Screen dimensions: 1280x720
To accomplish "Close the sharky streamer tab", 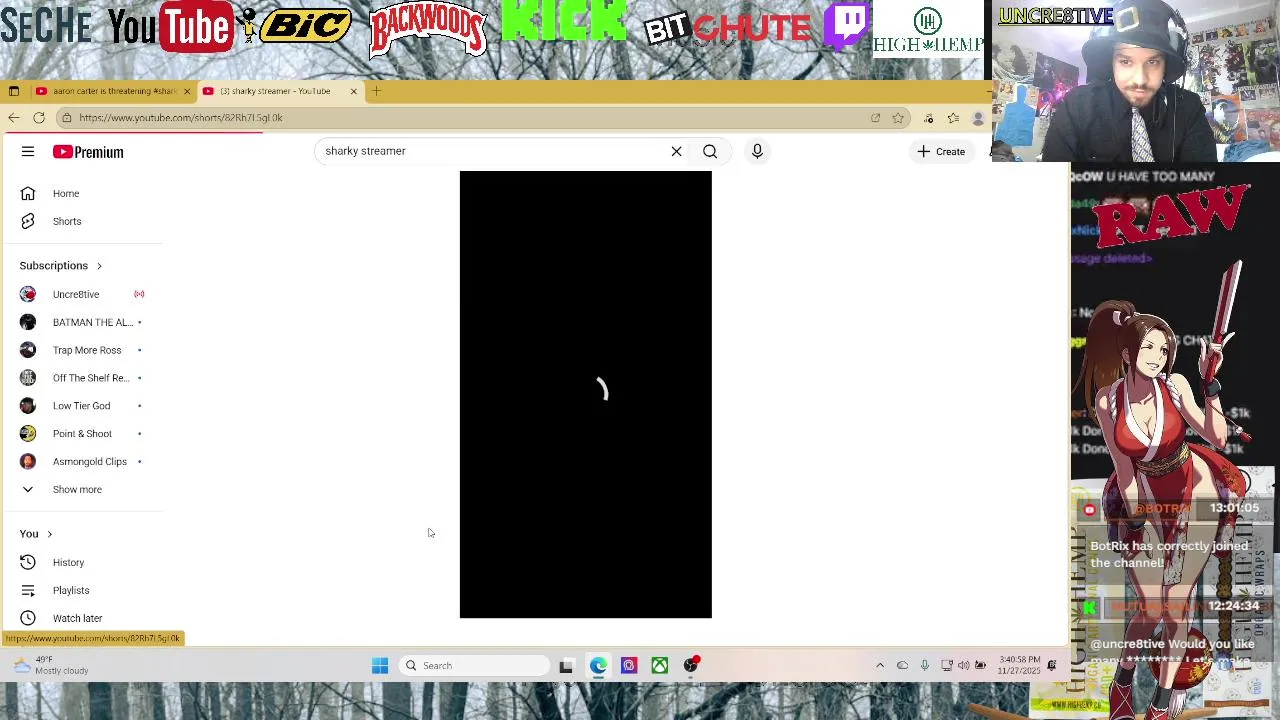I will pyautogui.click(x=353, y=91).
